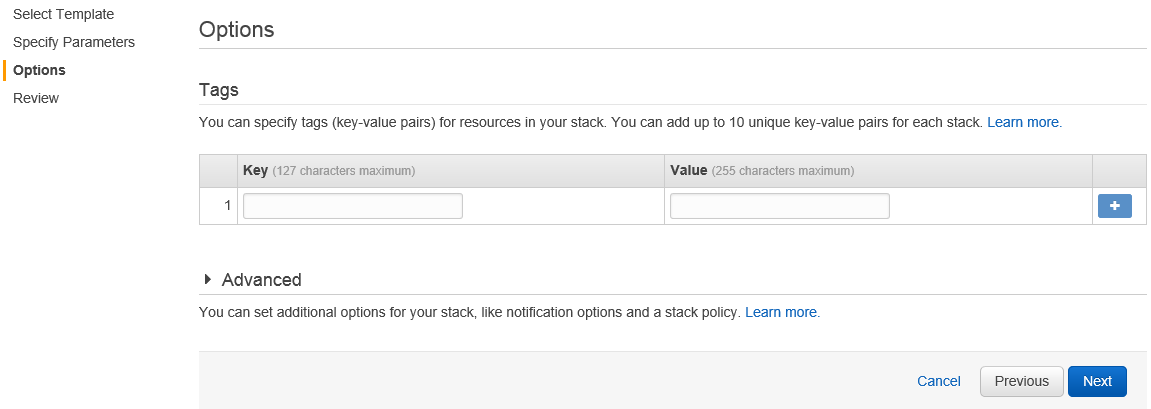Image resolution: width=1151 pixels, height=409 pixels.
Task: Open Learn more link about advanced options
Action: click(x=783, y=312)
